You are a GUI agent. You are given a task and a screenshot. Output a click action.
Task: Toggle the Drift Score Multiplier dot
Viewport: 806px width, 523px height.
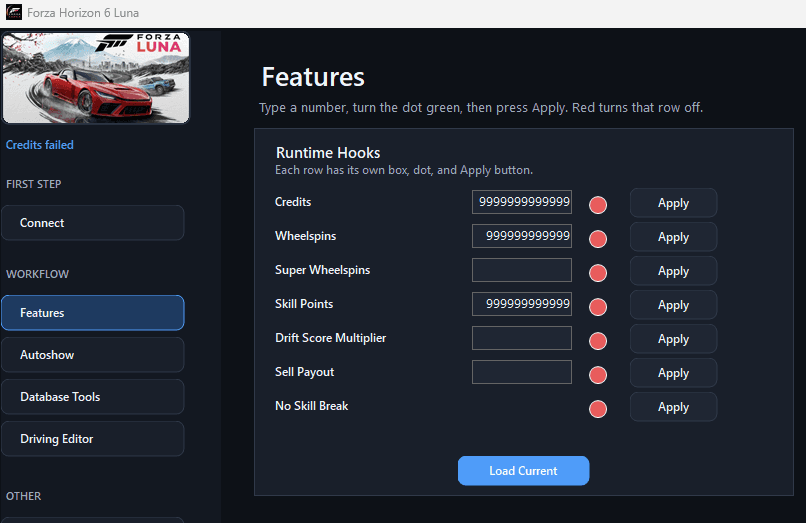[x=598, y=340]
